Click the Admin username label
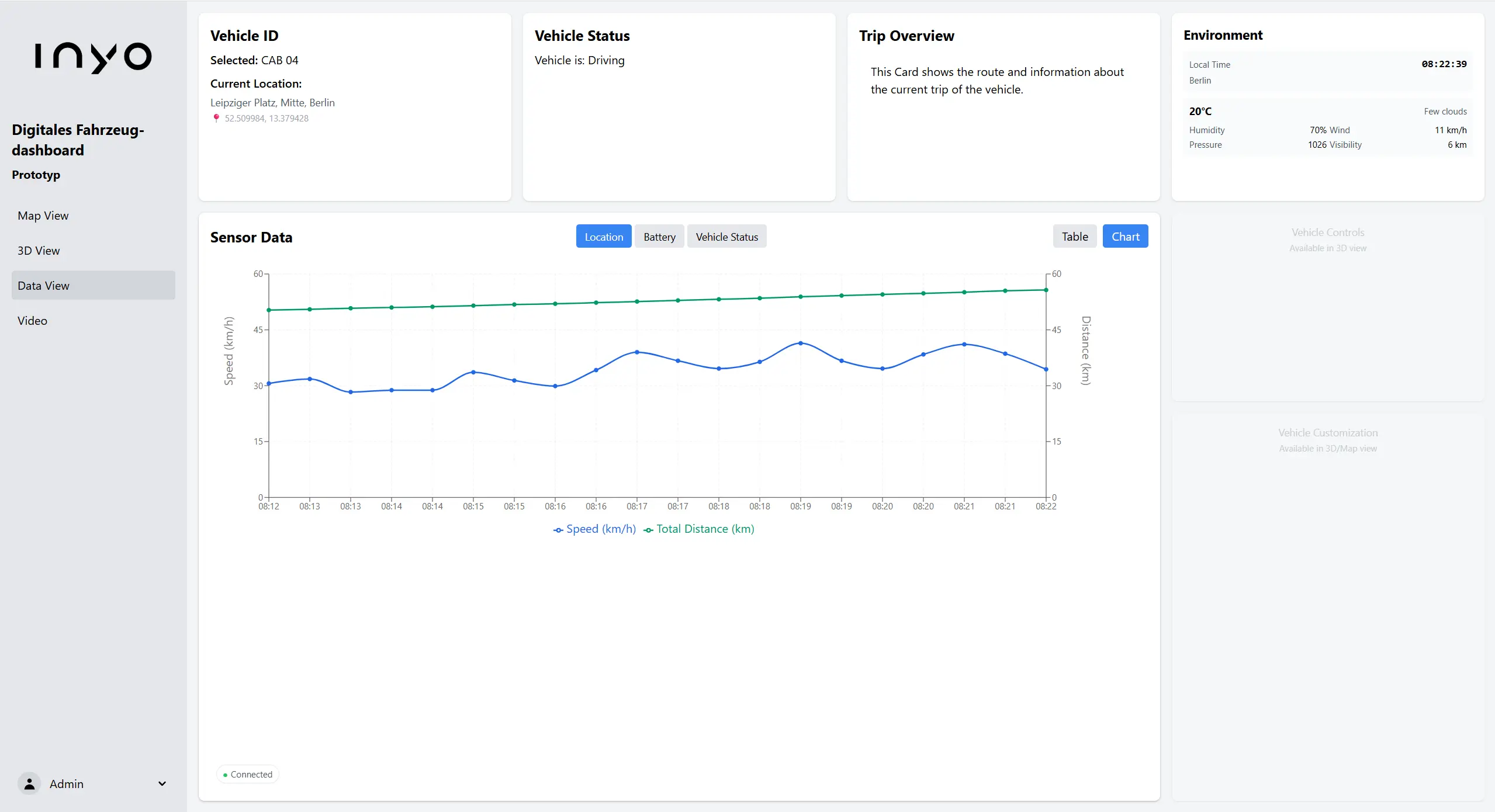 pyautogui.click(x=67, y=784)
